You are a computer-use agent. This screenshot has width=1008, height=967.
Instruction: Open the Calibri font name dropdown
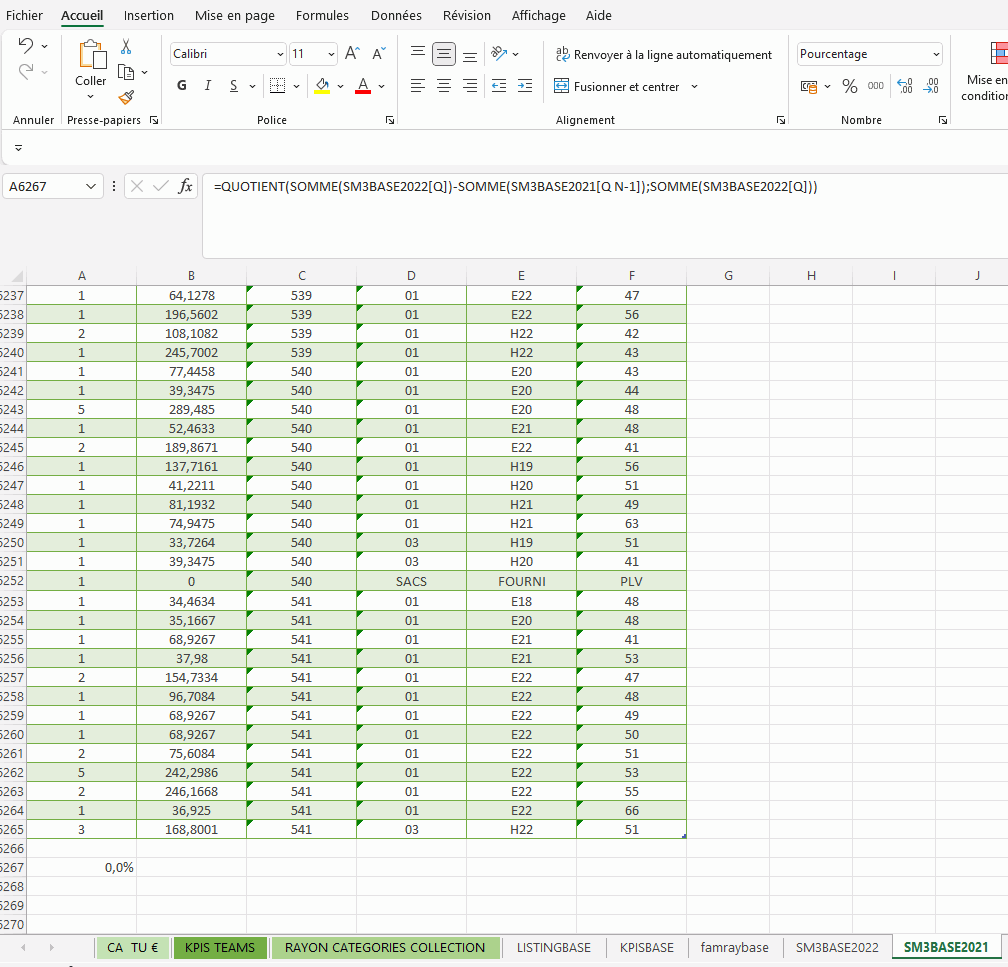280,54
